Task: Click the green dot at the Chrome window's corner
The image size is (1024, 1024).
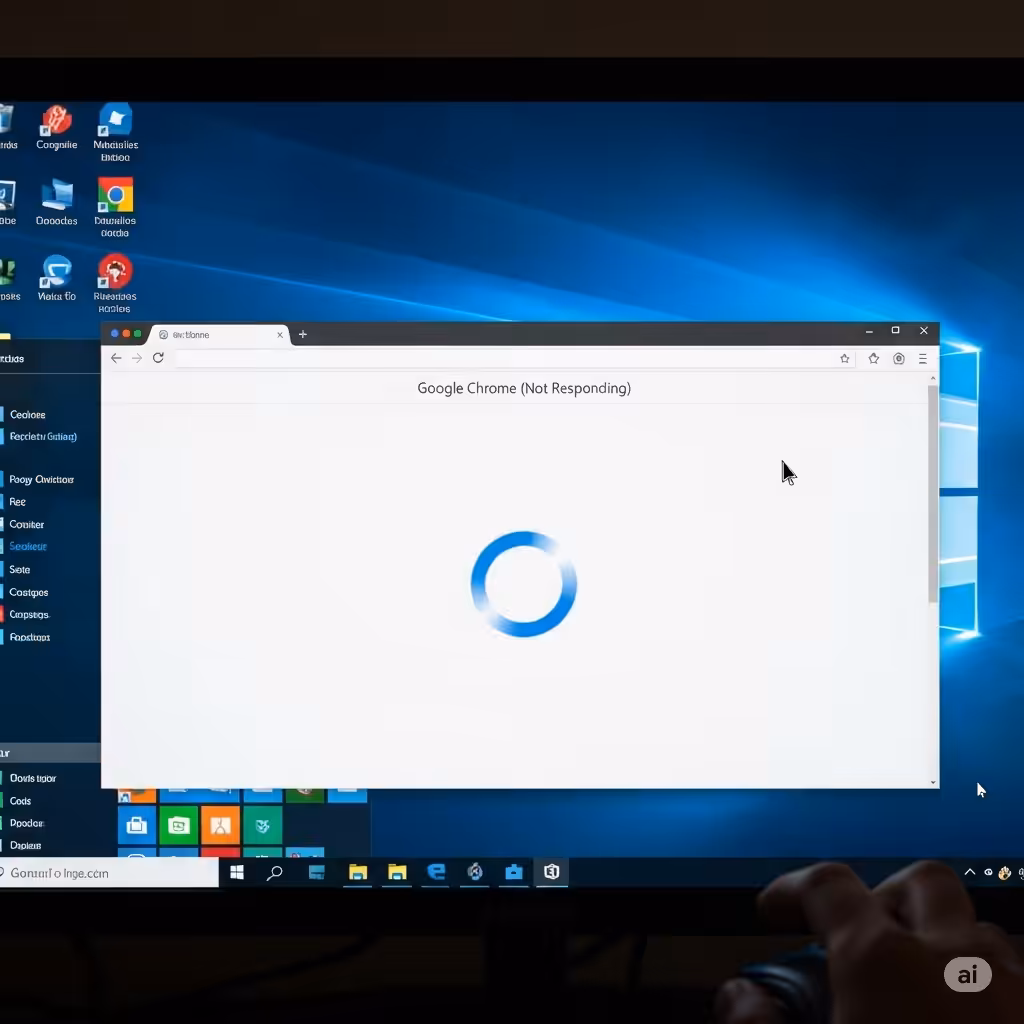Action: (x=137, y=334)
